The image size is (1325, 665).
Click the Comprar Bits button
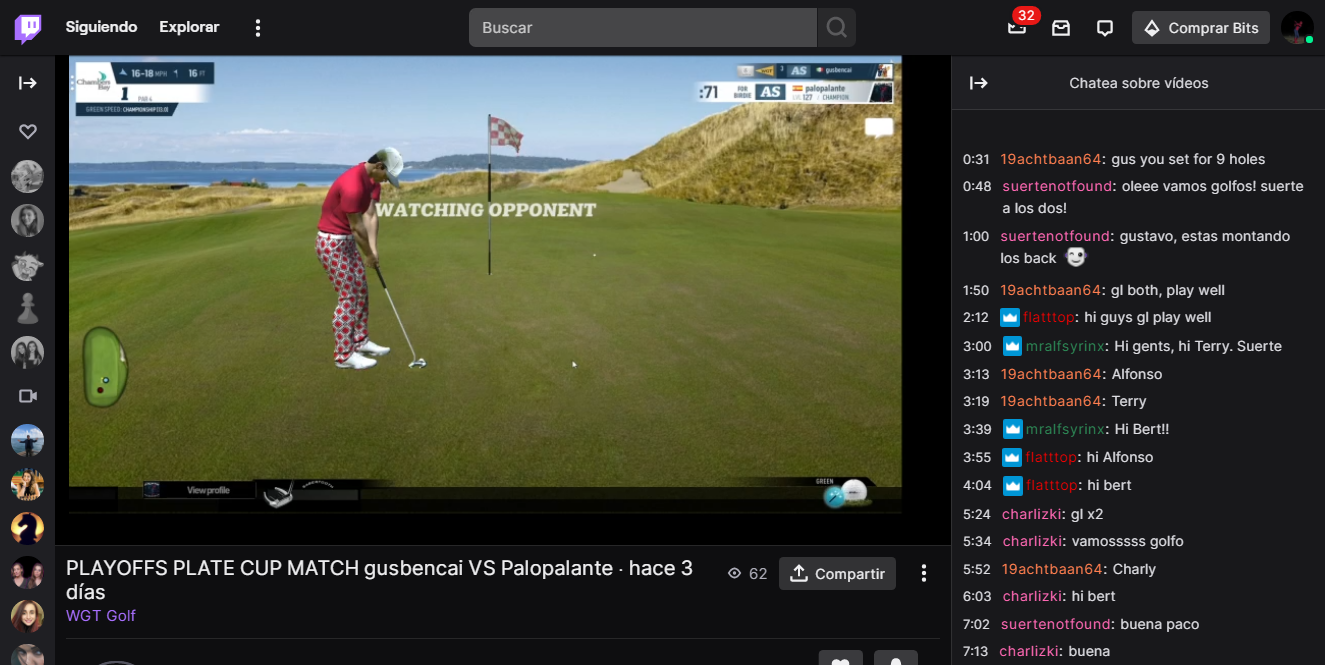[1201, 28]
